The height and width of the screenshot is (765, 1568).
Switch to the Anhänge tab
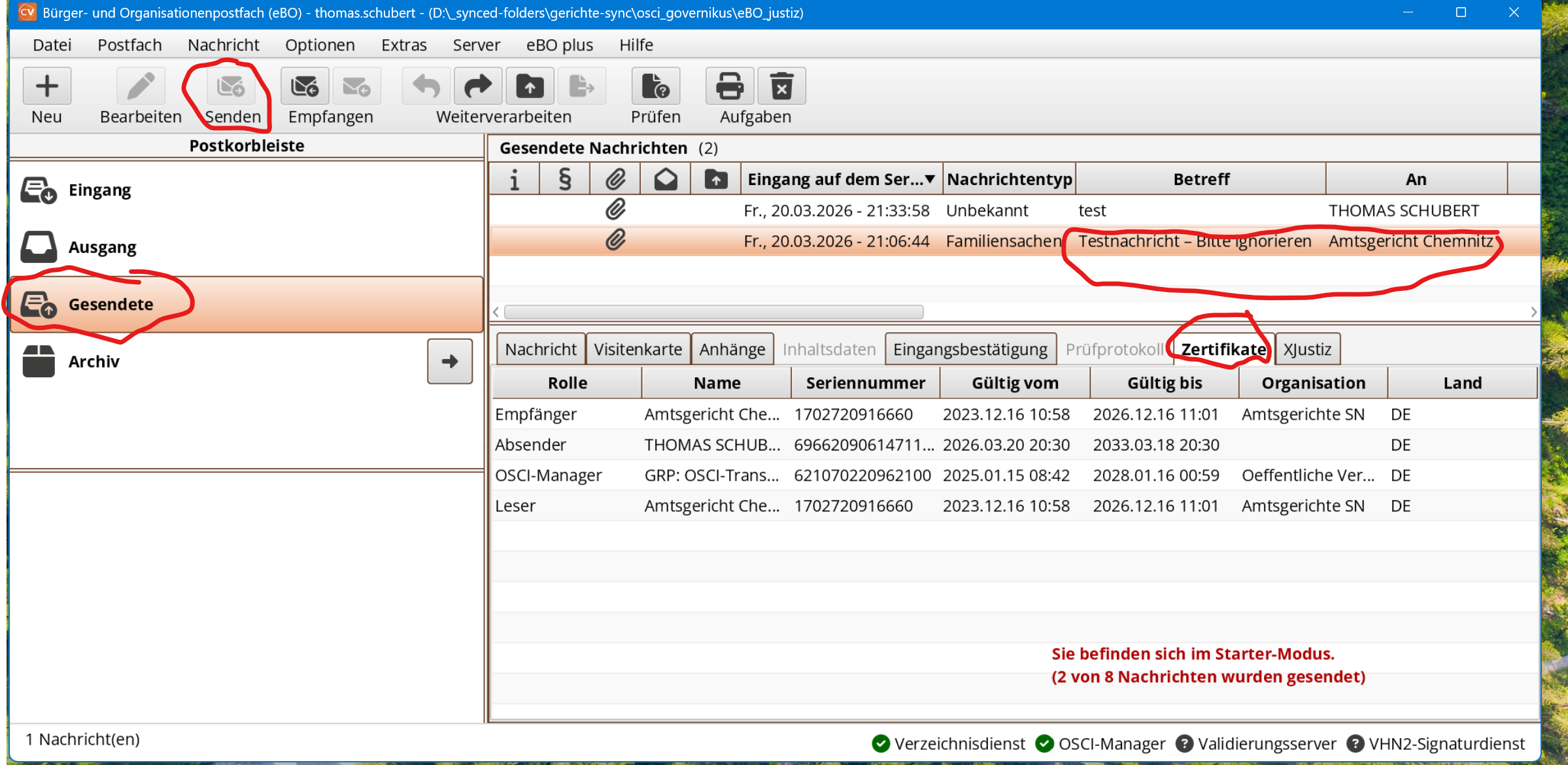pos(732,349)
